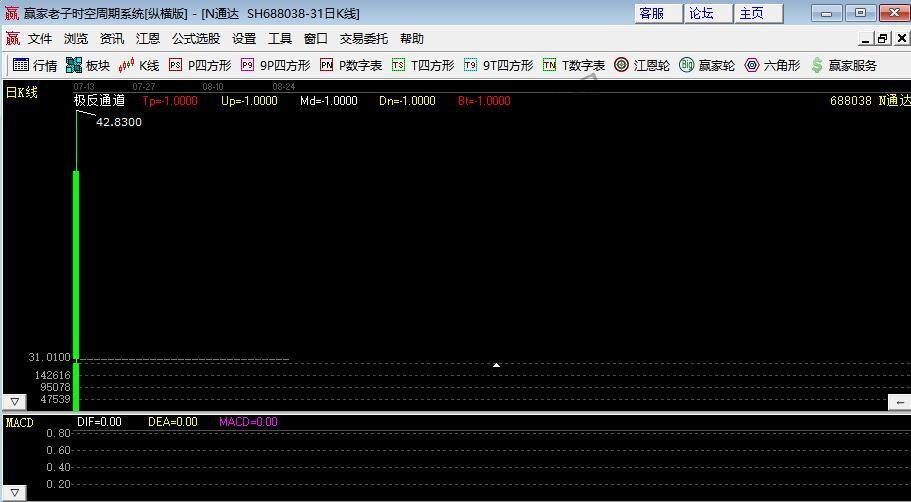Open the 设置 menu

tap(244, 39)
